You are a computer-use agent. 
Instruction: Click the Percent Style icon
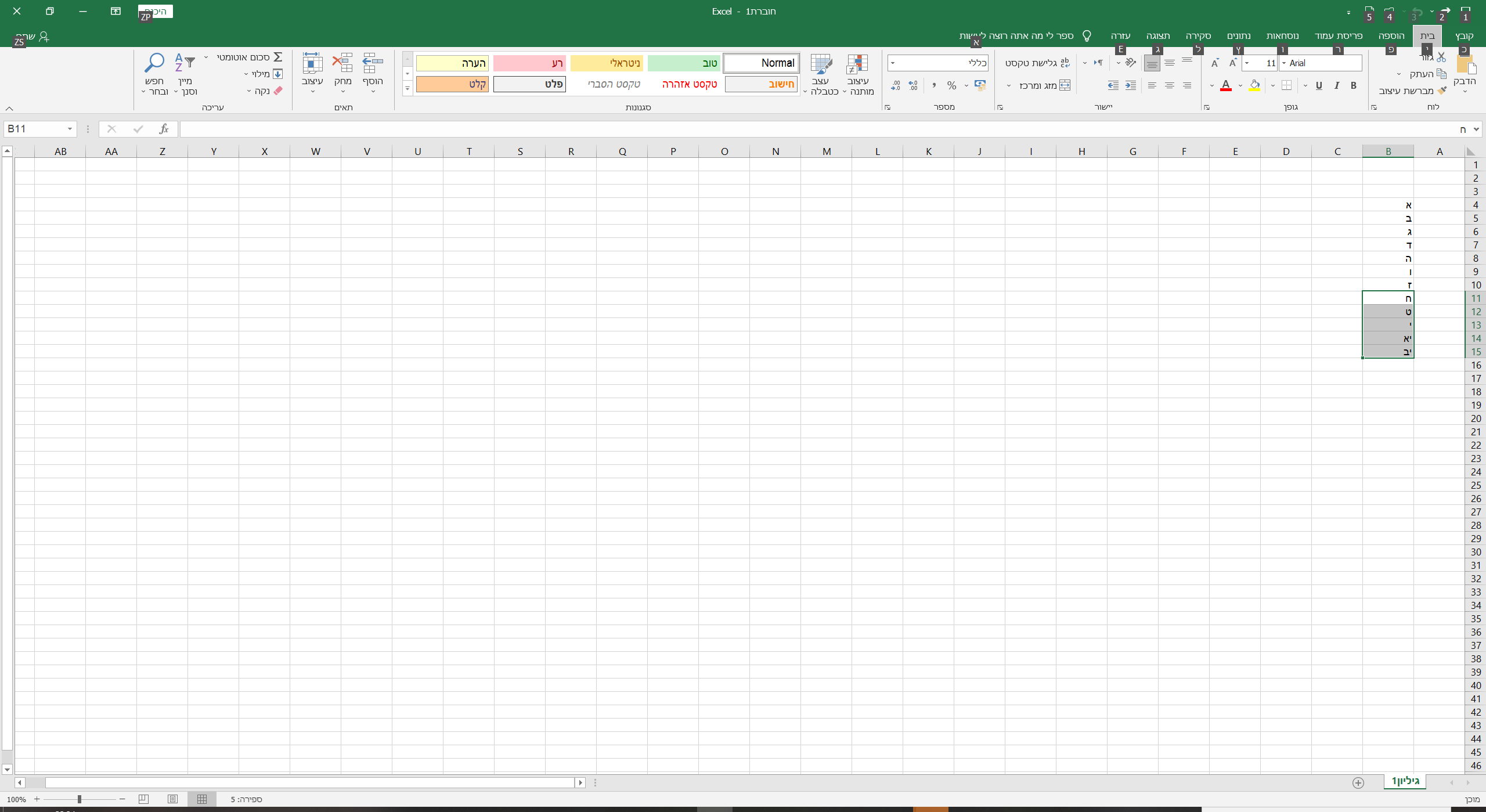click(951, 85)
